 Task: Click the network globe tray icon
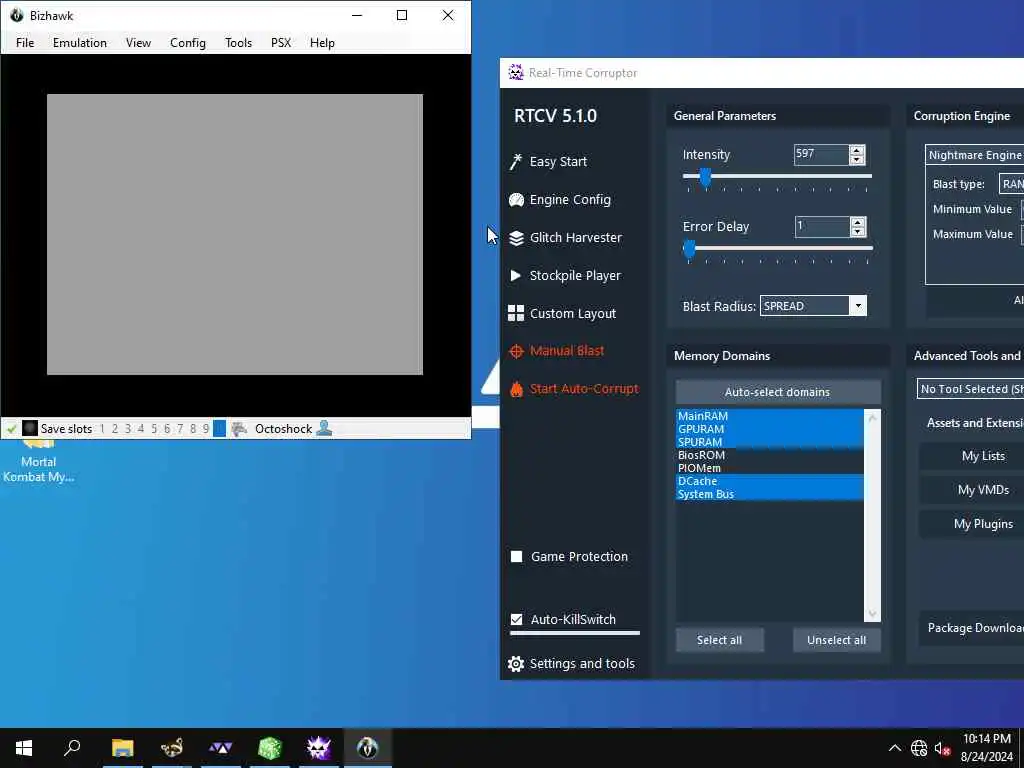[x=919, y=748]
